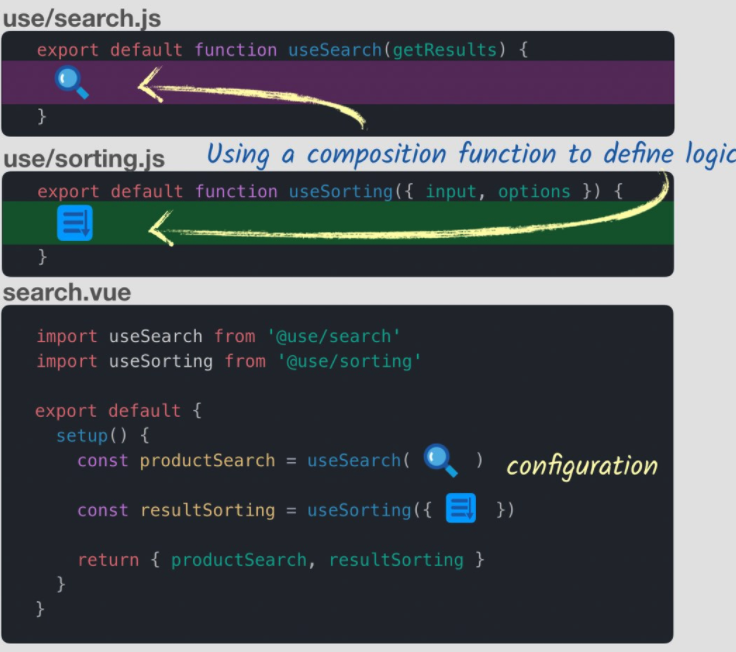Click magnifier icon inside useSearch( ) call
Image resolution: width=736 pixels, height=652 pixels.
click(440, 460)
